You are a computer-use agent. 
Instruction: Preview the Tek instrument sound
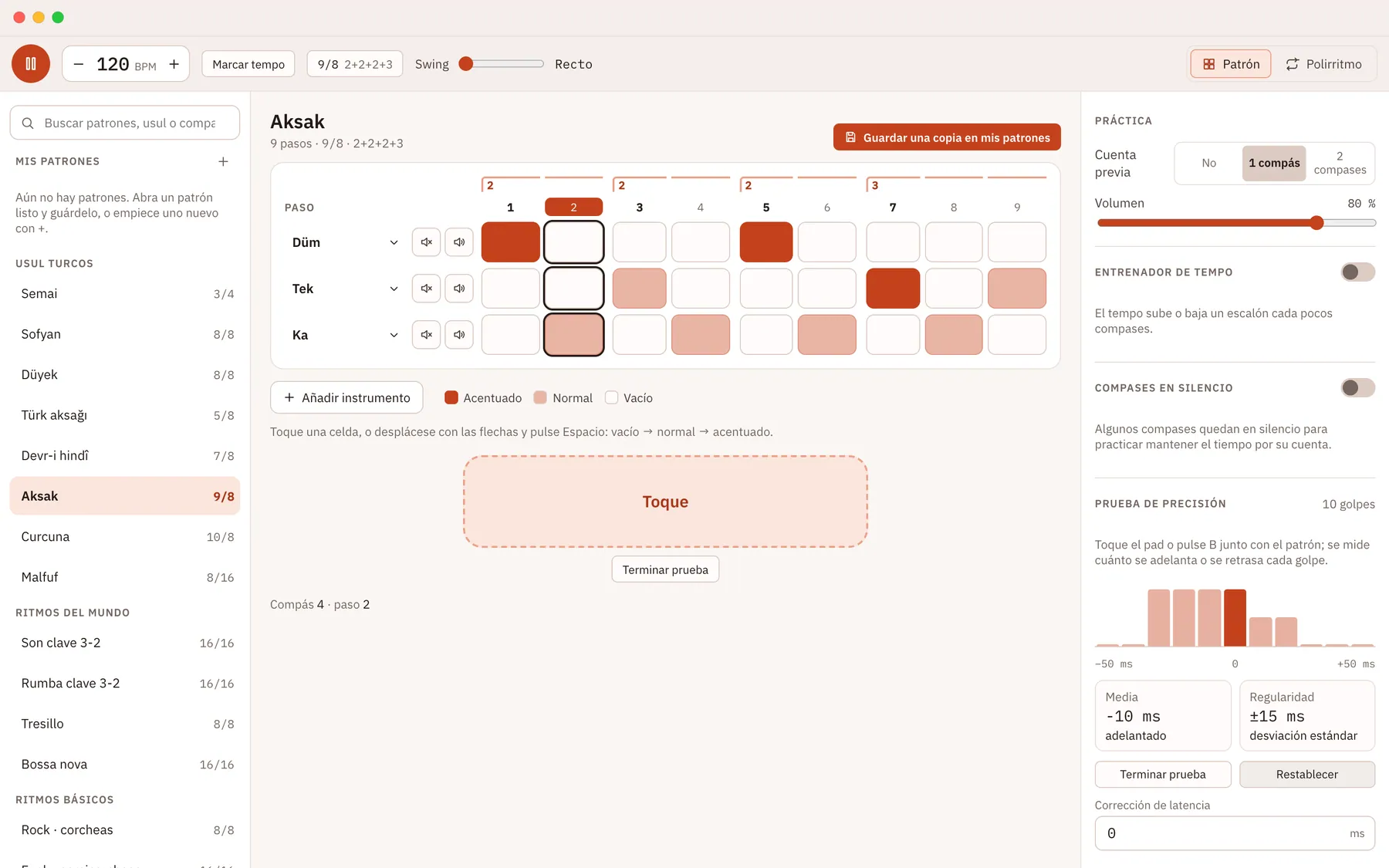click(459, 289)
